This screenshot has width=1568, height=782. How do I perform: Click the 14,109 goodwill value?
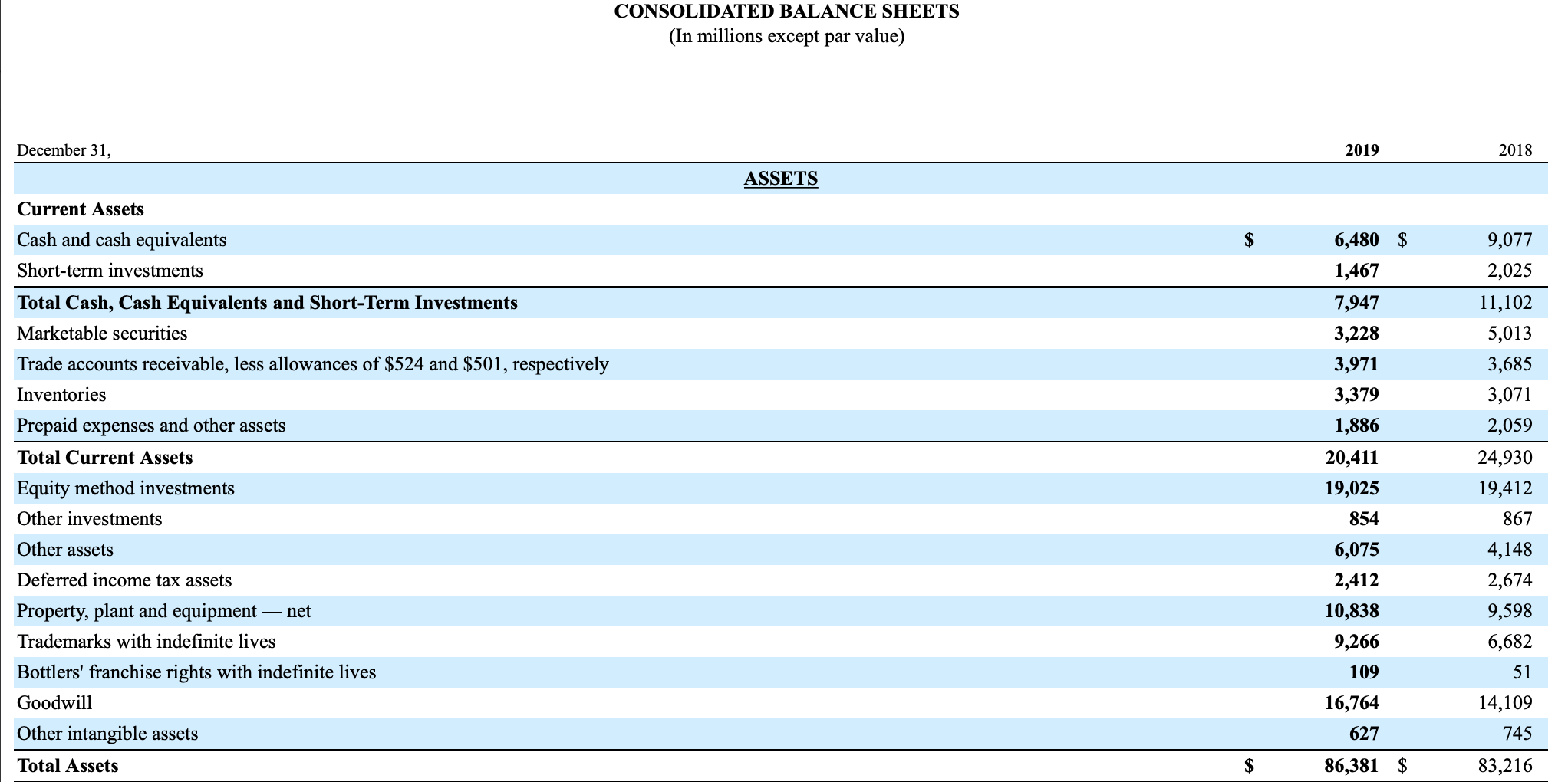pyautogui.click(x=1505, y=703)
